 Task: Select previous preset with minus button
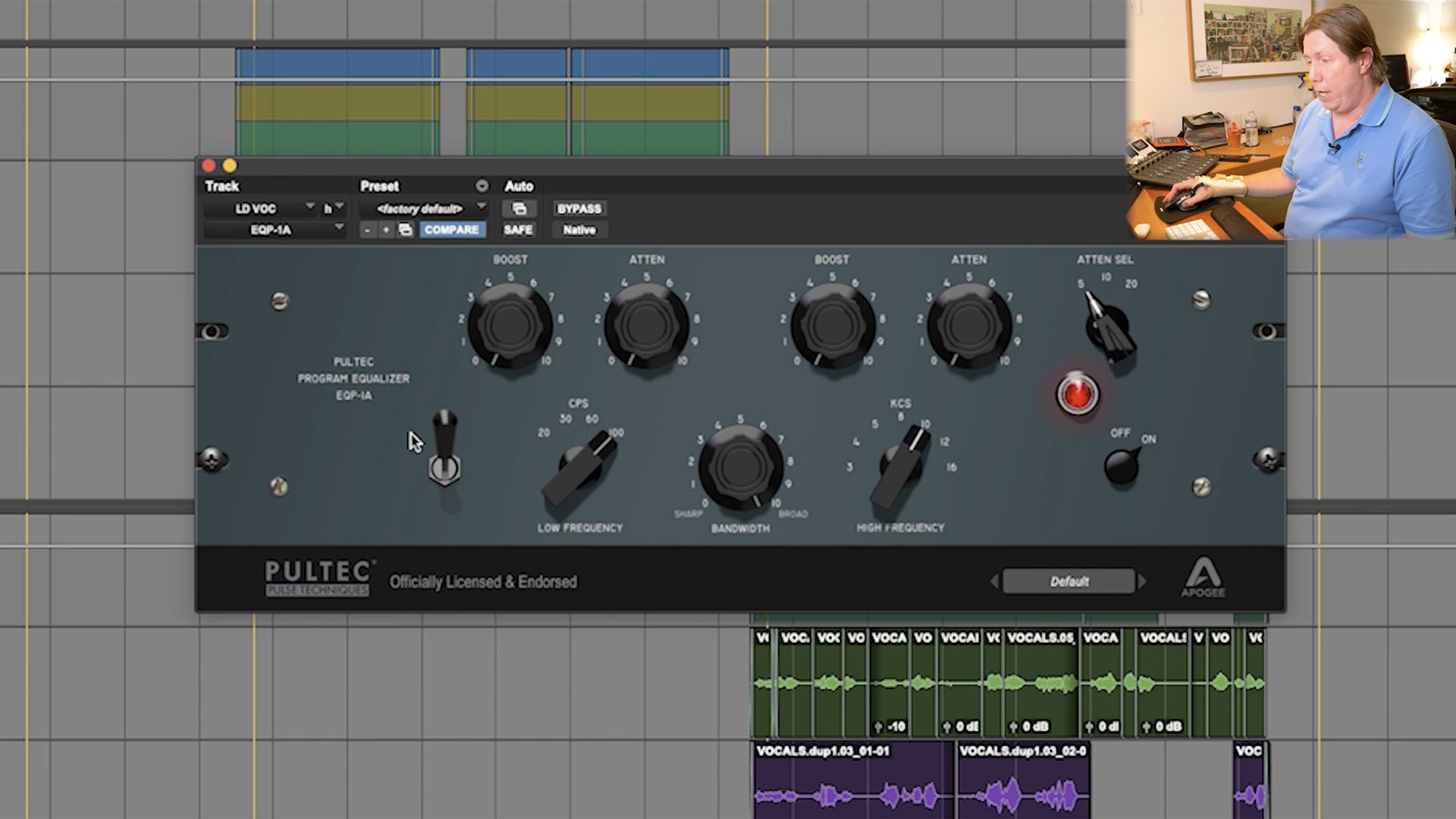(368, 230)
